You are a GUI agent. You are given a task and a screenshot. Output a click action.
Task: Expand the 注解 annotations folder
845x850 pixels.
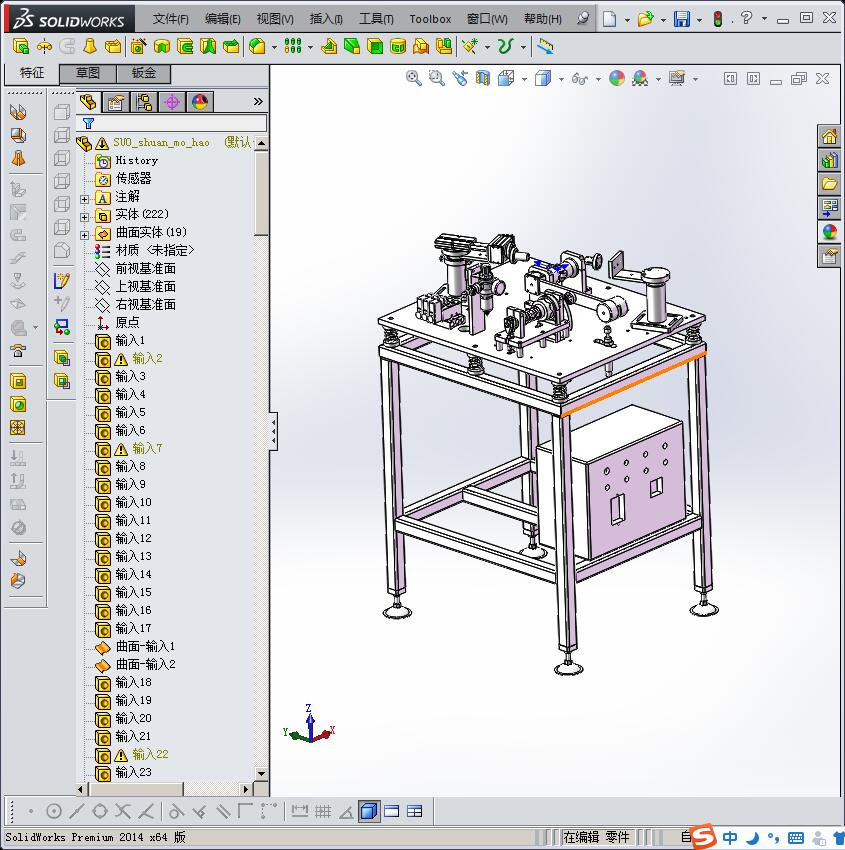point(85,199)
